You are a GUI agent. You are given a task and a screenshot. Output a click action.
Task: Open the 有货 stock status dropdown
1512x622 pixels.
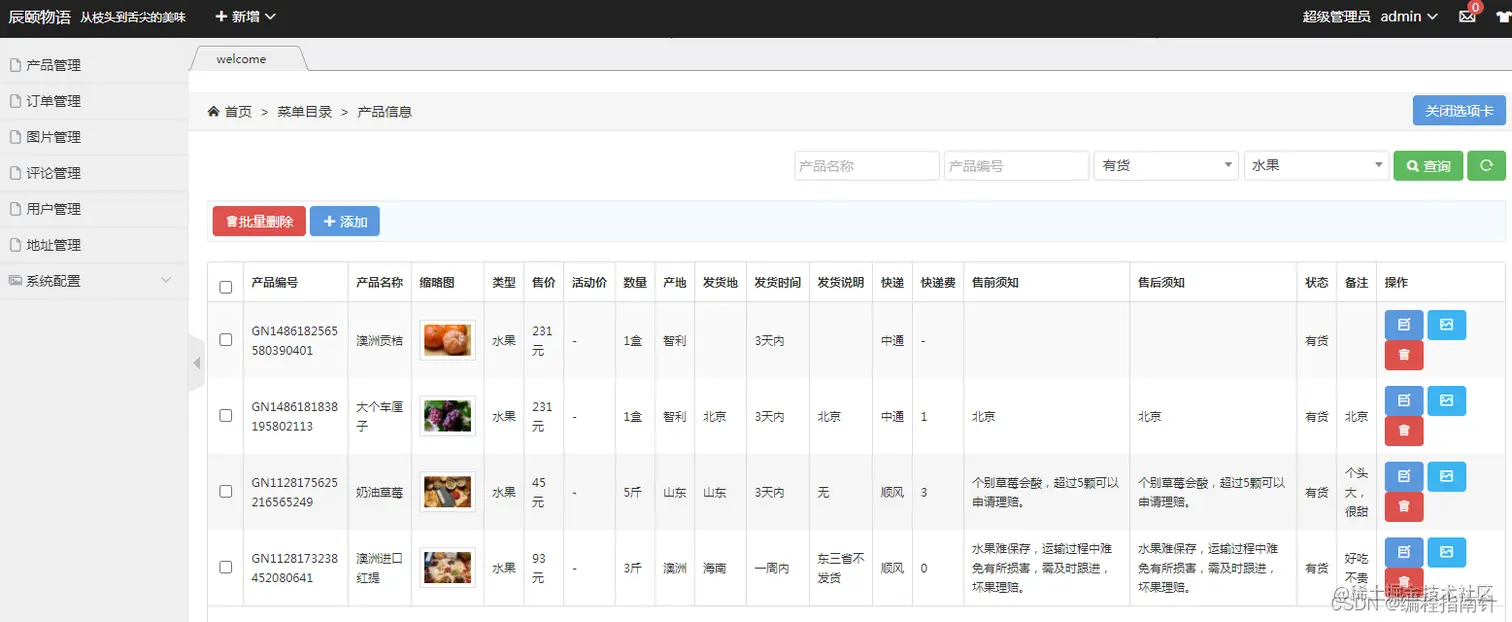(1166, 165)
